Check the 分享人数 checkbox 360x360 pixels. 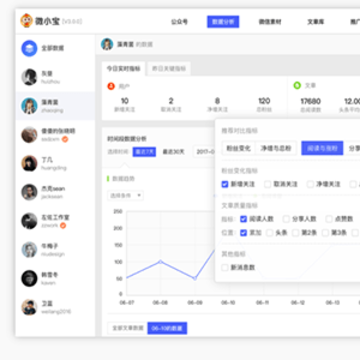[286, 219]
